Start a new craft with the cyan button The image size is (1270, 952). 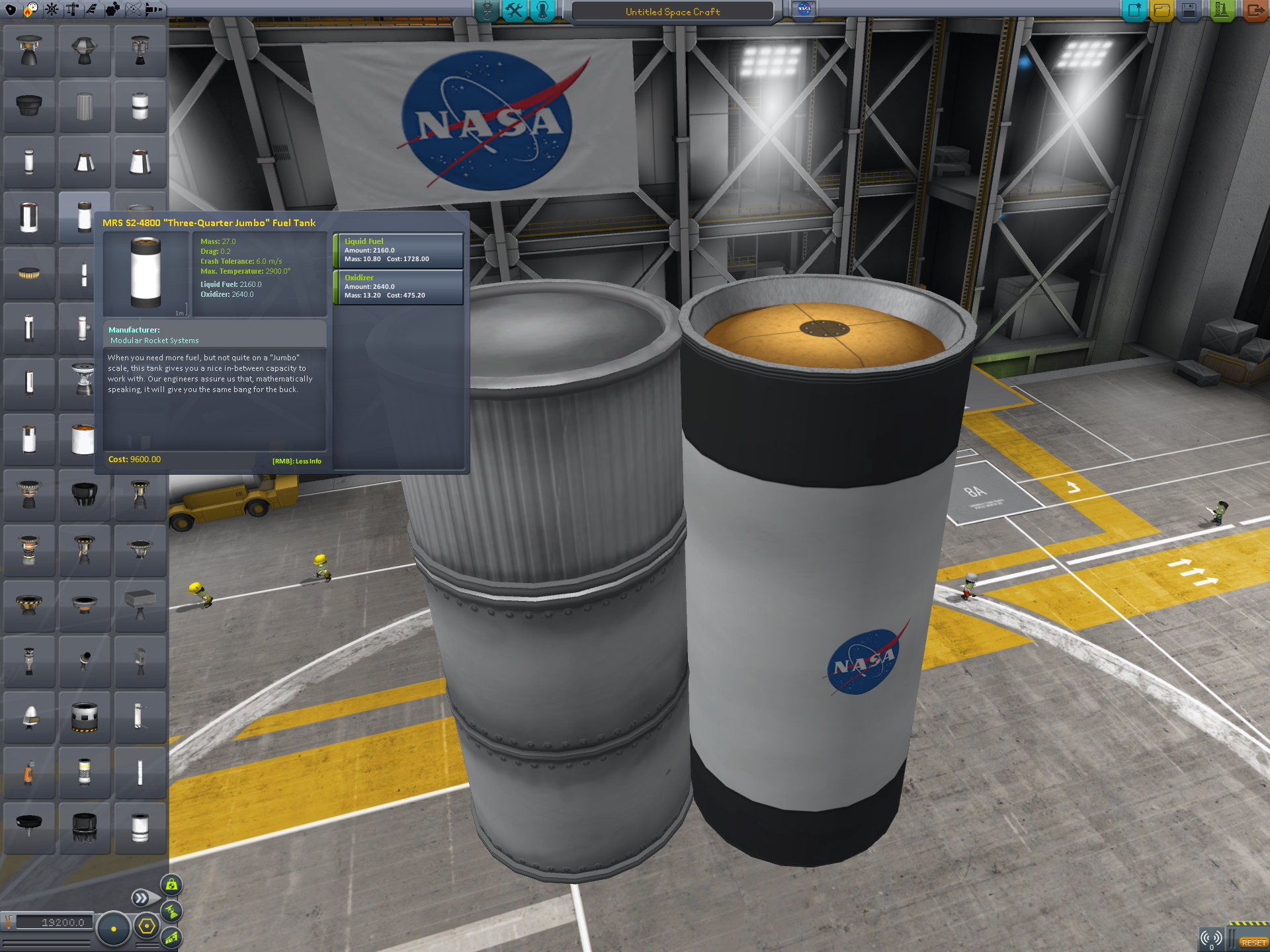click(1134, 11)
